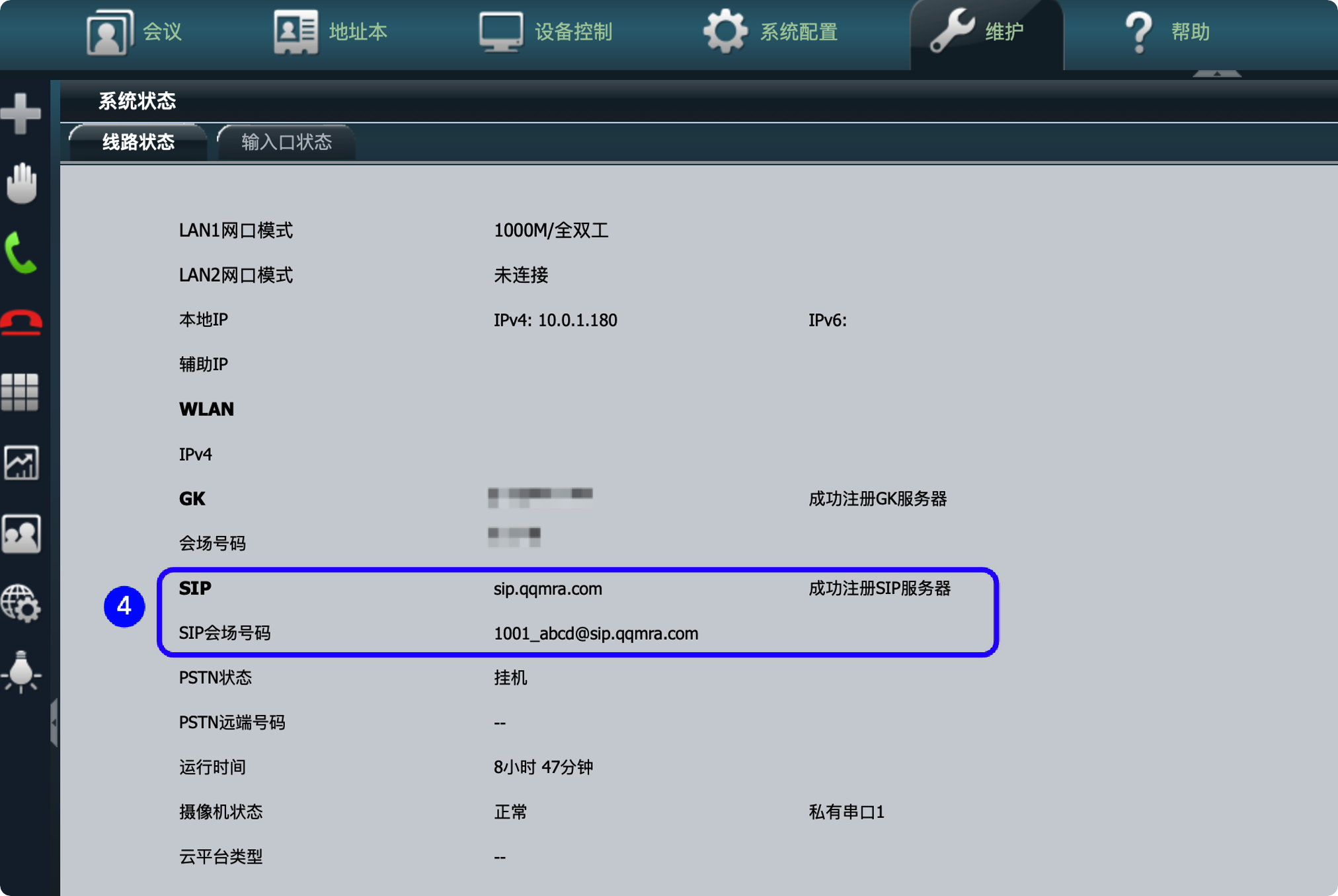The height and width of the screenshot is (896, 1338).
Task: Click the green call phone icon
Action: point(20,252)
